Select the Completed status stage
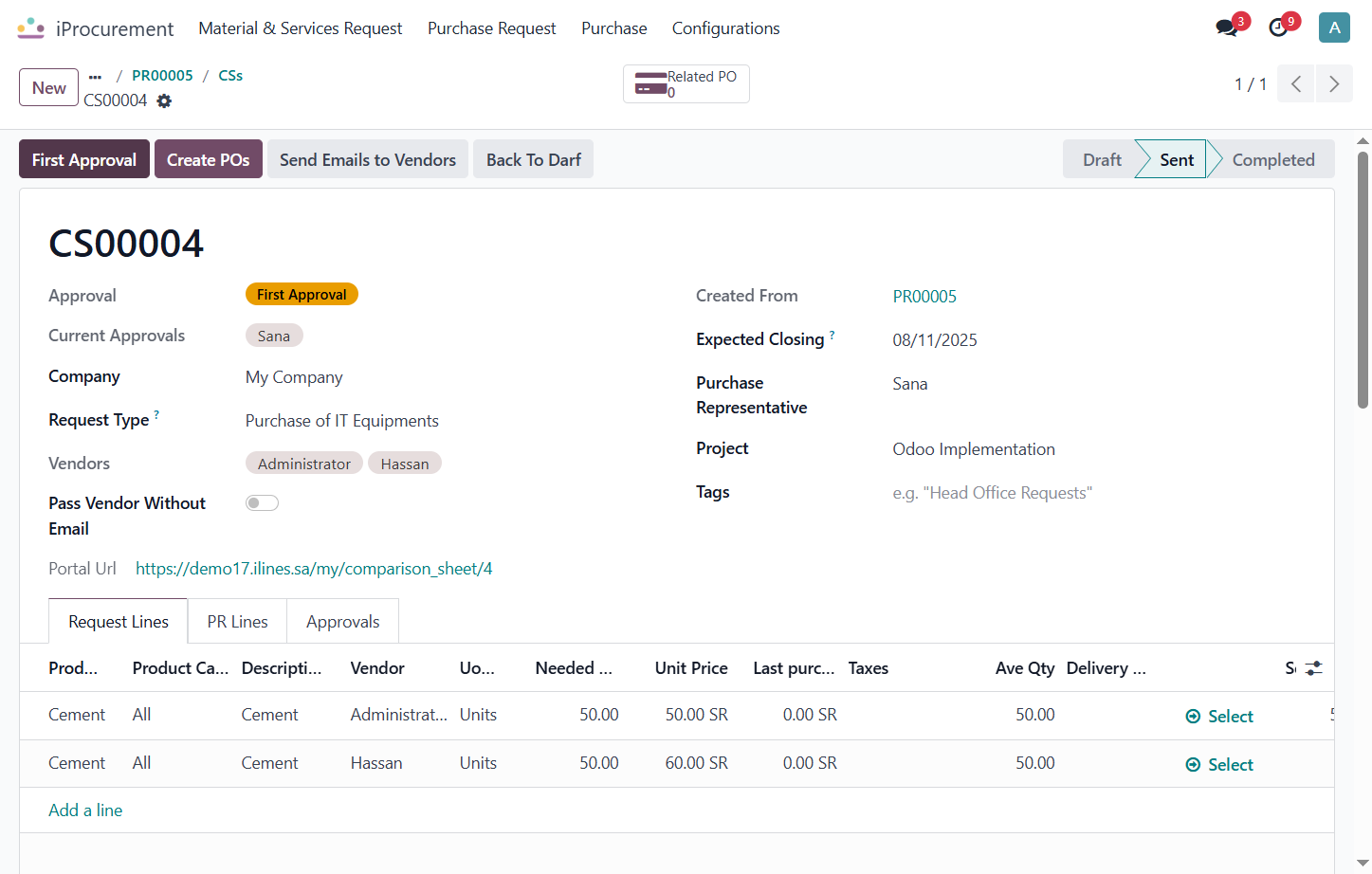This screenshot has height=874, width=1372. (1273, 159)
